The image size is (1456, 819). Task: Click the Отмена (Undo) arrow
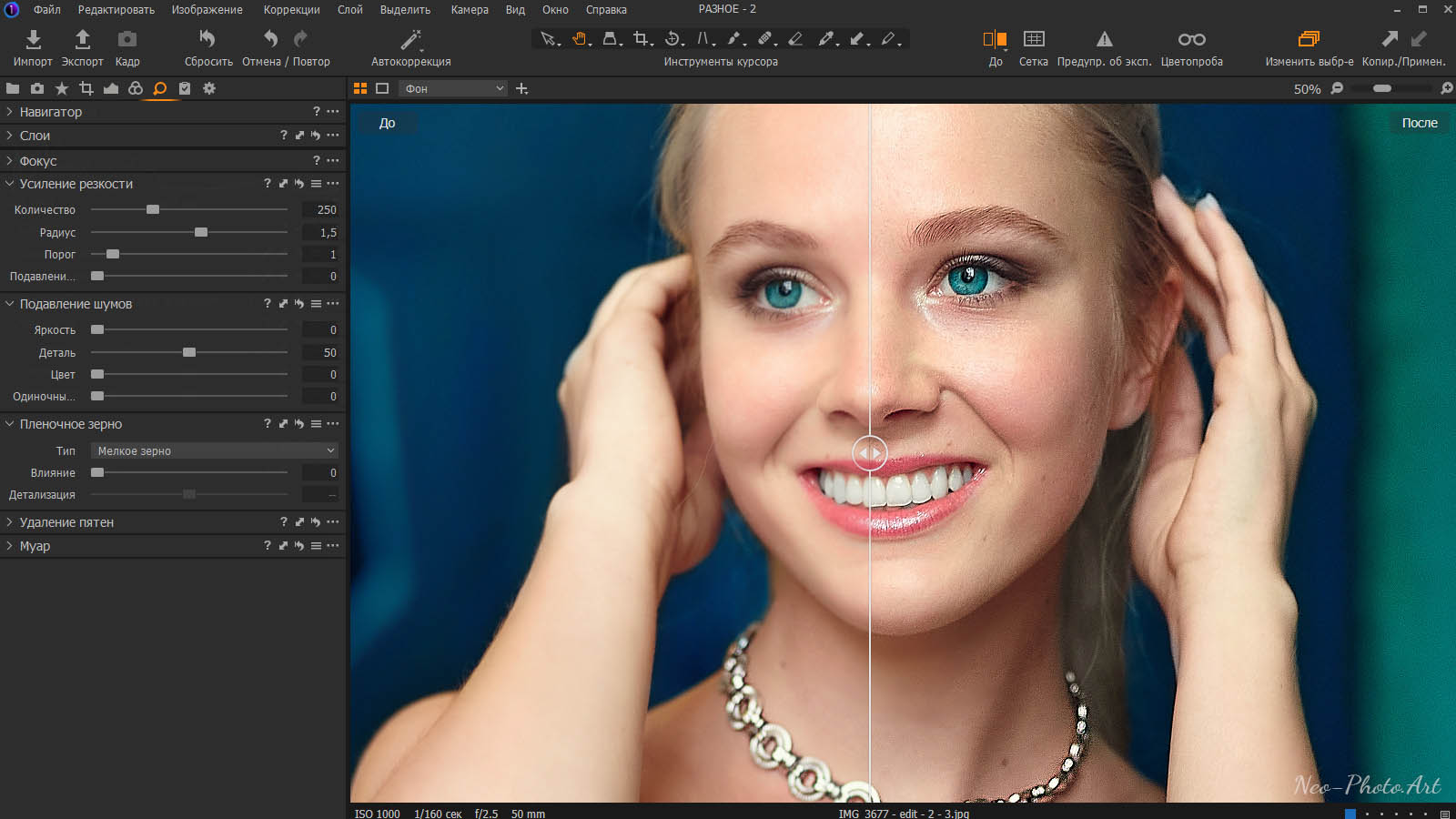(270, 39)
